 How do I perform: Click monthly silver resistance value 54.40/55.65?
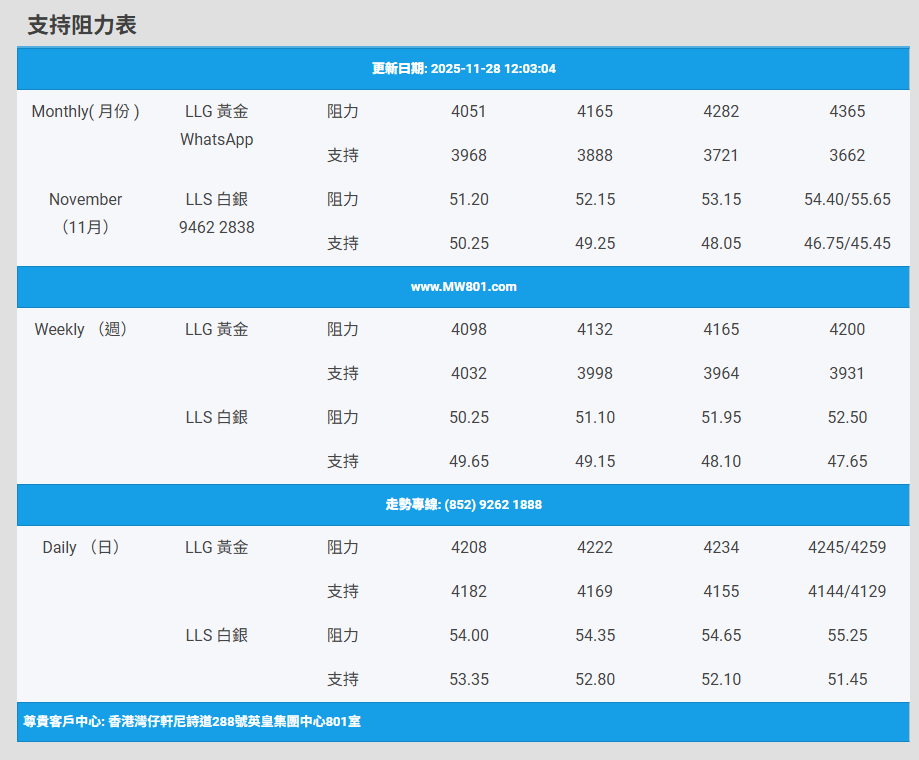pos(847,199)
